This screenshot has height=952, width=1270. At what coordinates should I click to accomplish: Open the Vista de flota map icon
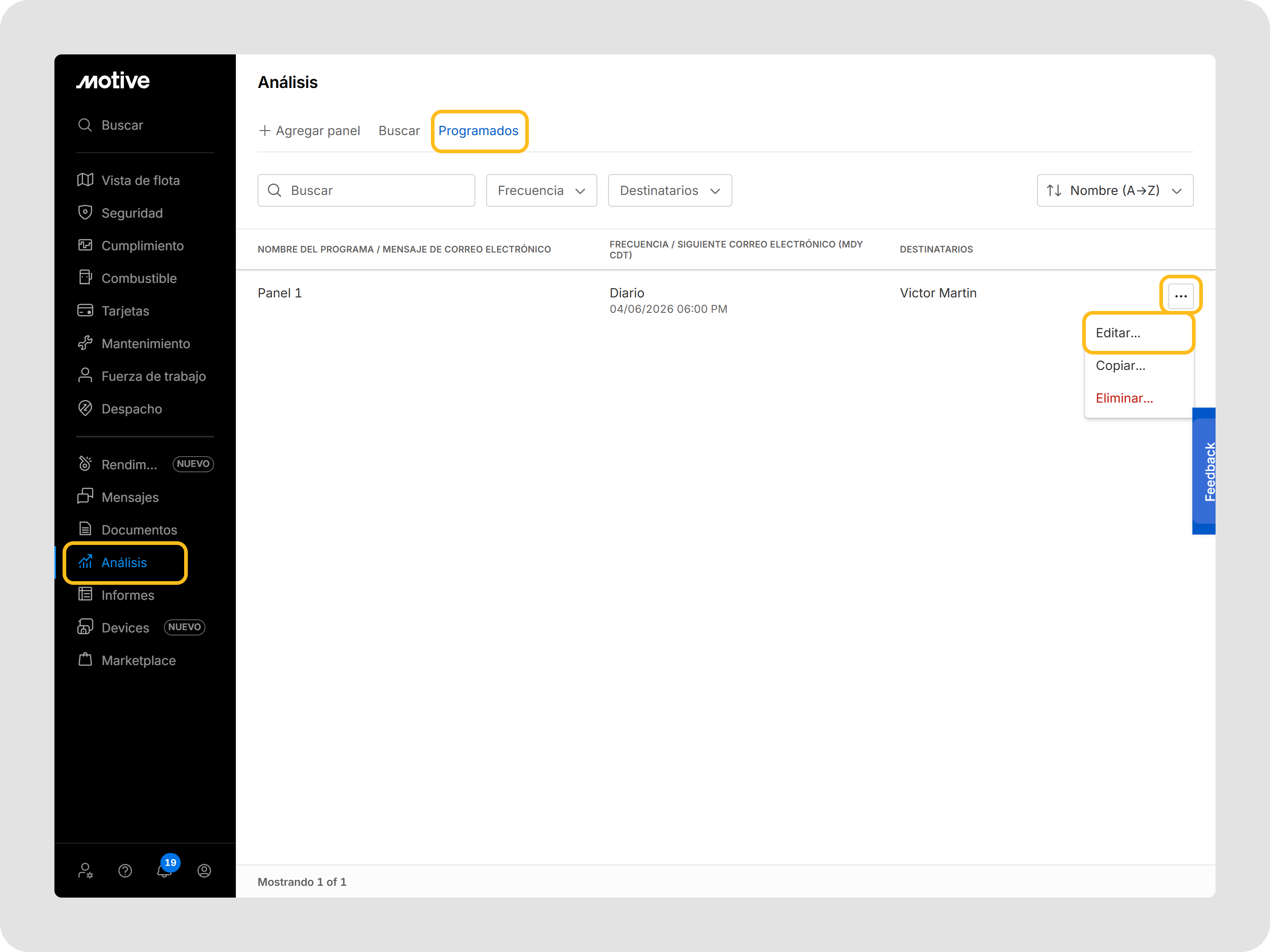tap(85, 180)
